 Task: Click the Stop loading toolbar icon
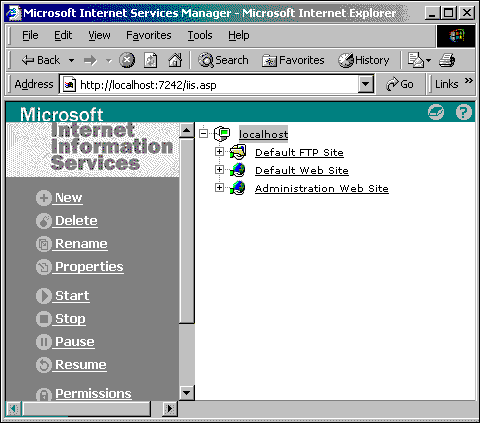click(x=127, y=60)
